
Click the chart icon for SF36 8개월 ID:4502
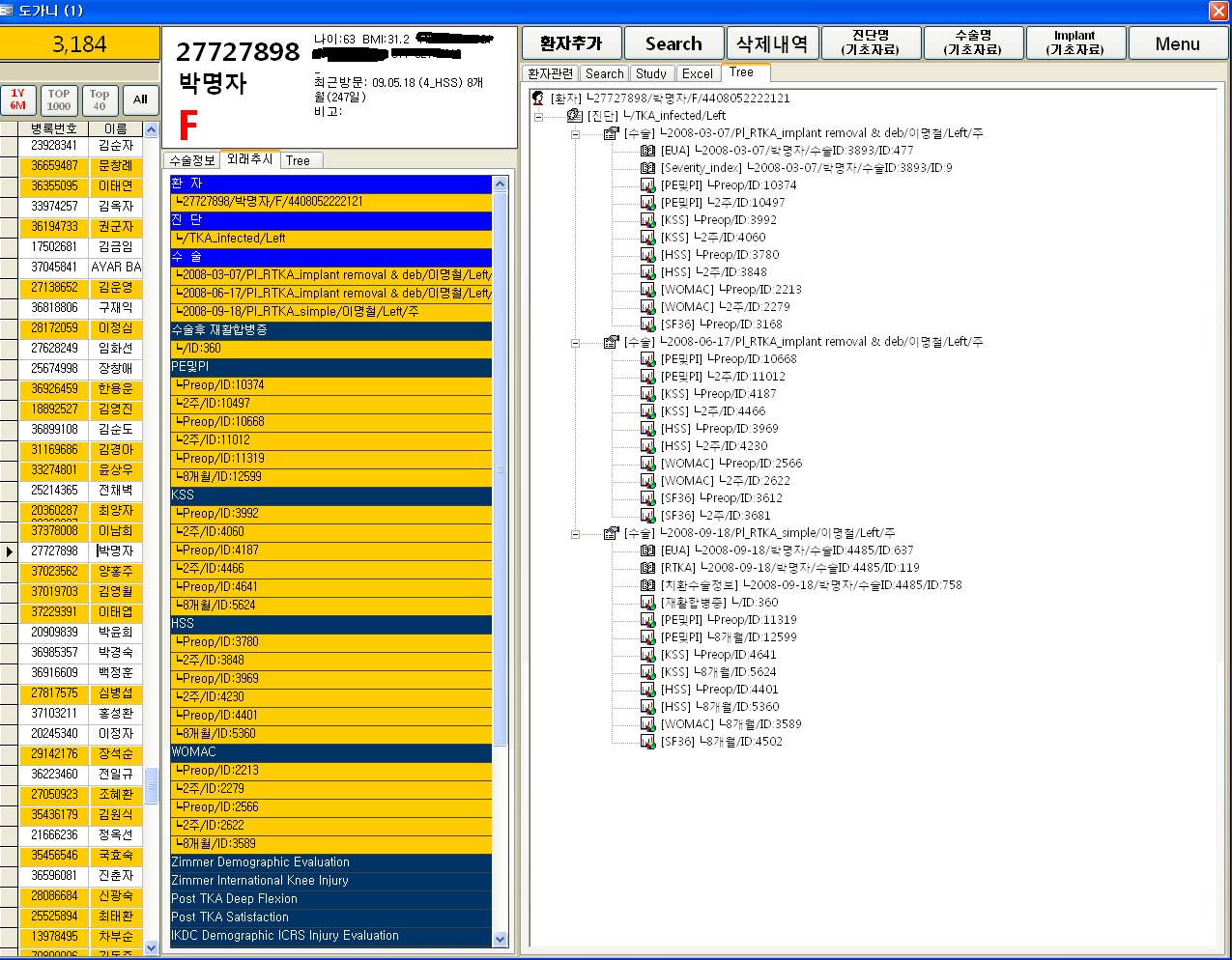point(648,742)
